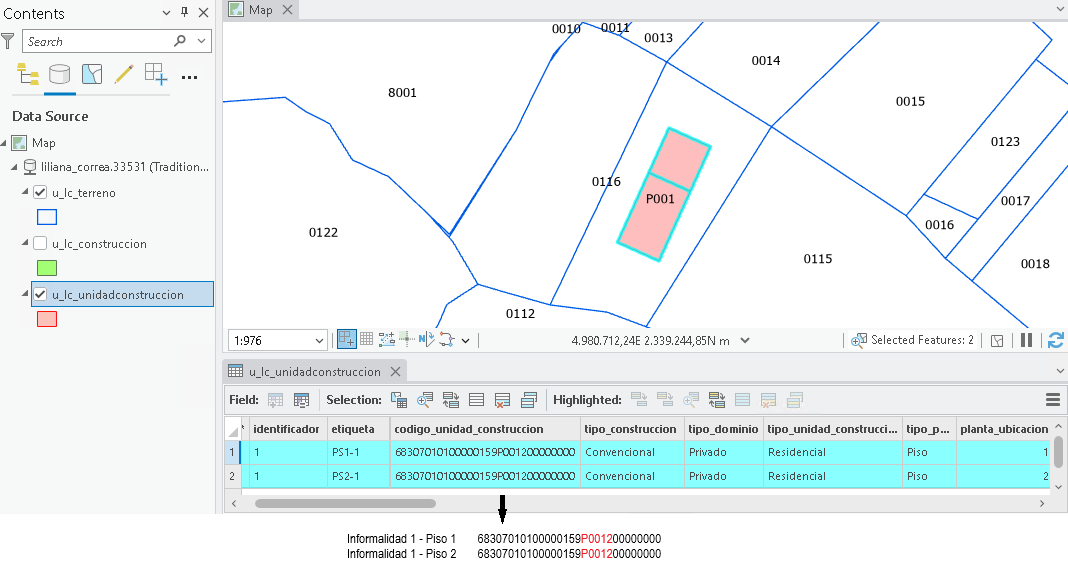The image size is (1068, 576).
Task: Activate the u_lc_unidadconstruccion table tab
Action: coord(314,371)
